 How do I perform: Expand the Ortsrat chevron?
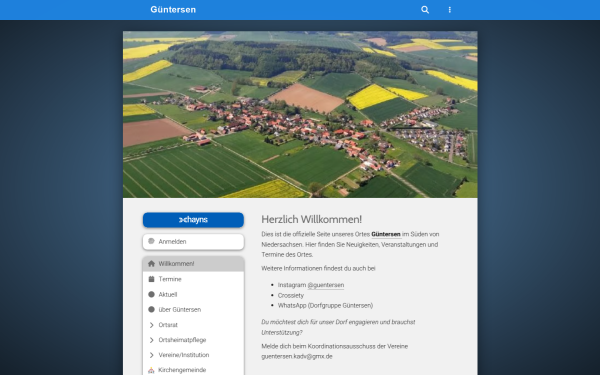(x=151, y=325)
